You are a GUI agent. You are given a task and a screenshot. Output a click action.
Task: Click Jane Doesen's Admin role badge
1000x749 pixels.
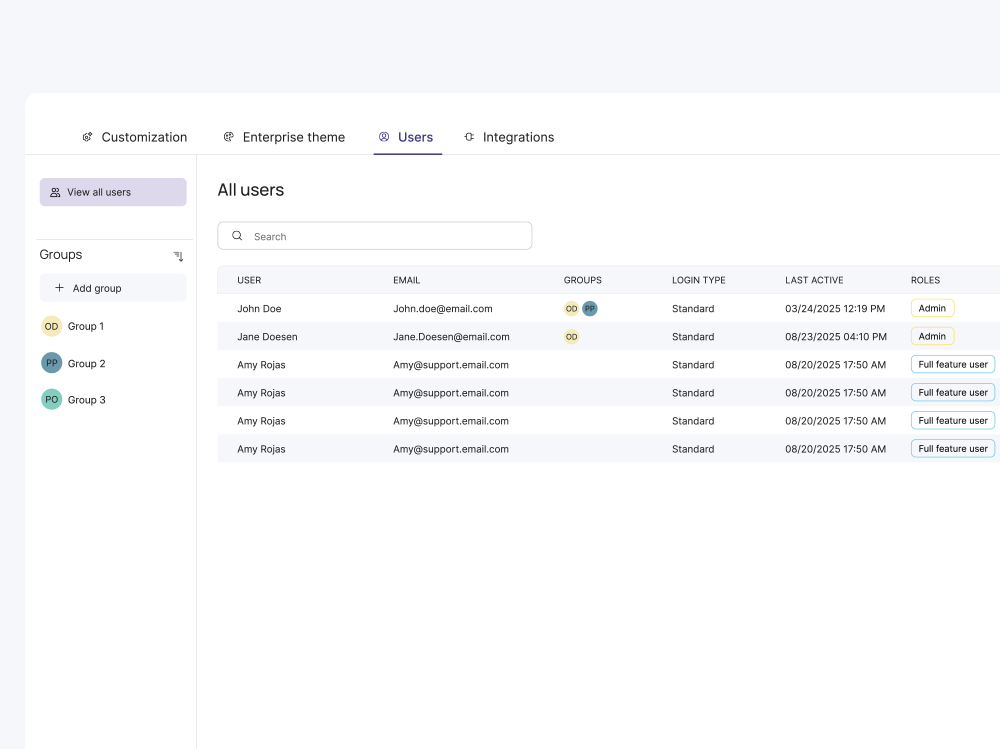click(932, 336)
